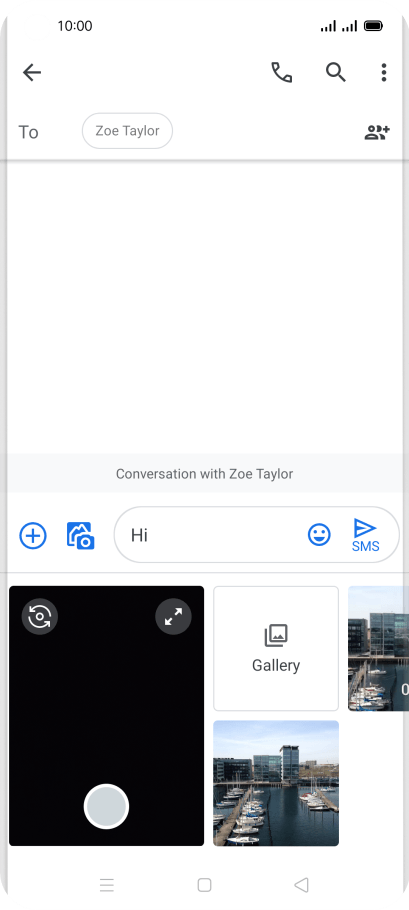
Task: Send the message via SMS
Action: pyautogui.click(x=365, y=535)
